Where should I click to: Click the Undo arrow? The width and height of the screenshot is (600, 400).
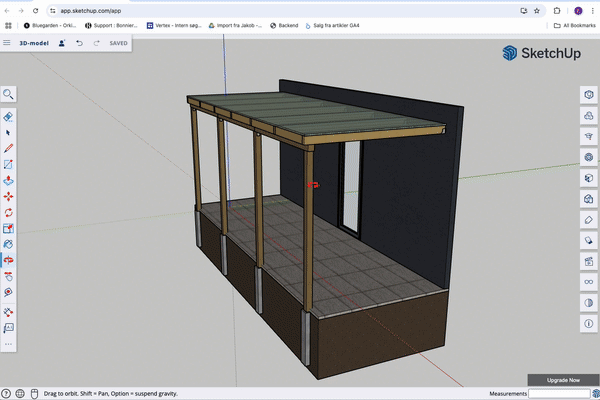click(79, 43)
